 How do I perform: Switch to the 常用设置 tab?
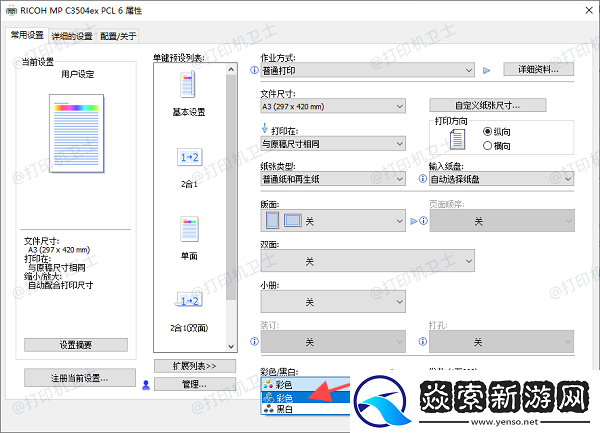27,35
